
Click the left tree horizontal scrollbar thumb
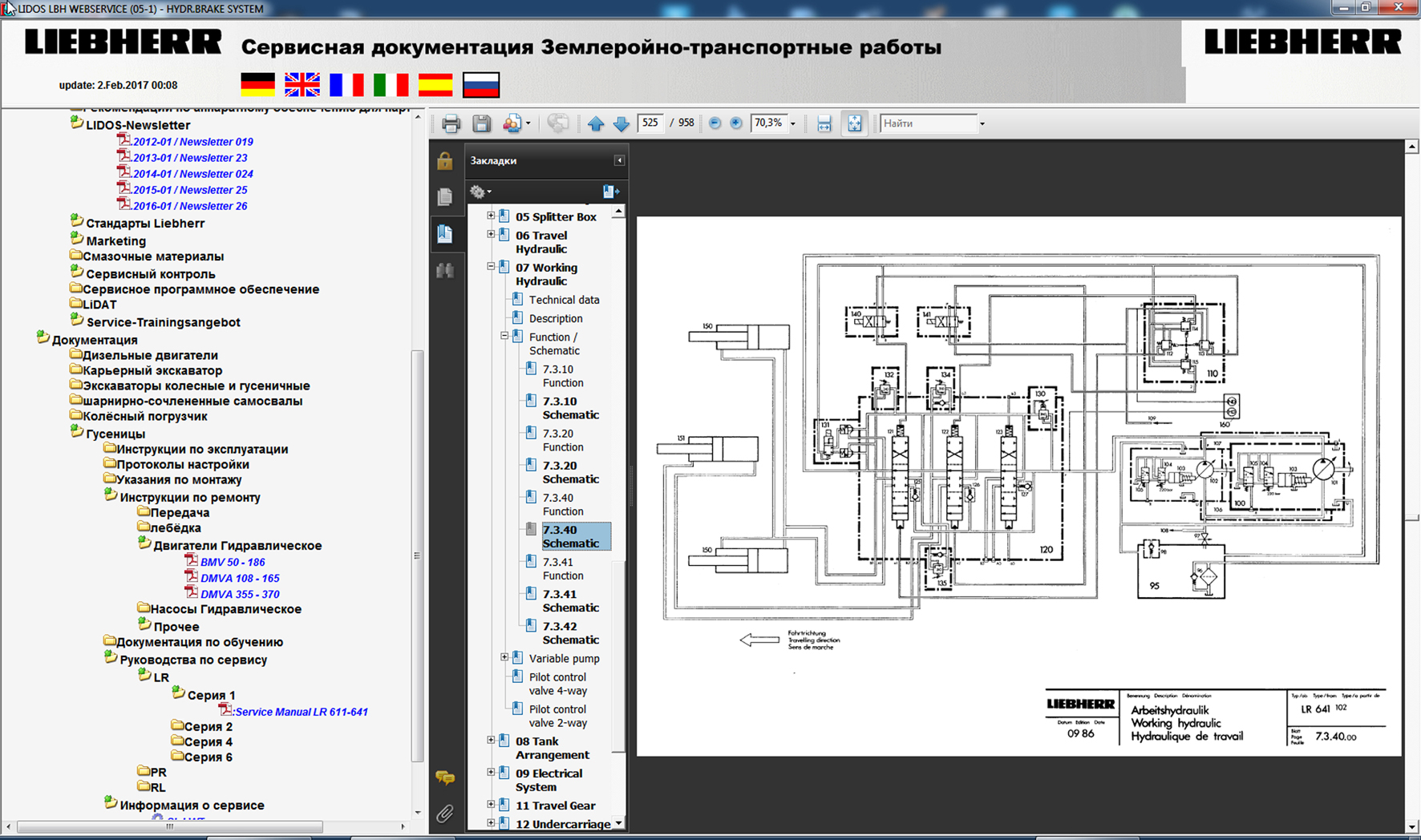click(170, 826)
